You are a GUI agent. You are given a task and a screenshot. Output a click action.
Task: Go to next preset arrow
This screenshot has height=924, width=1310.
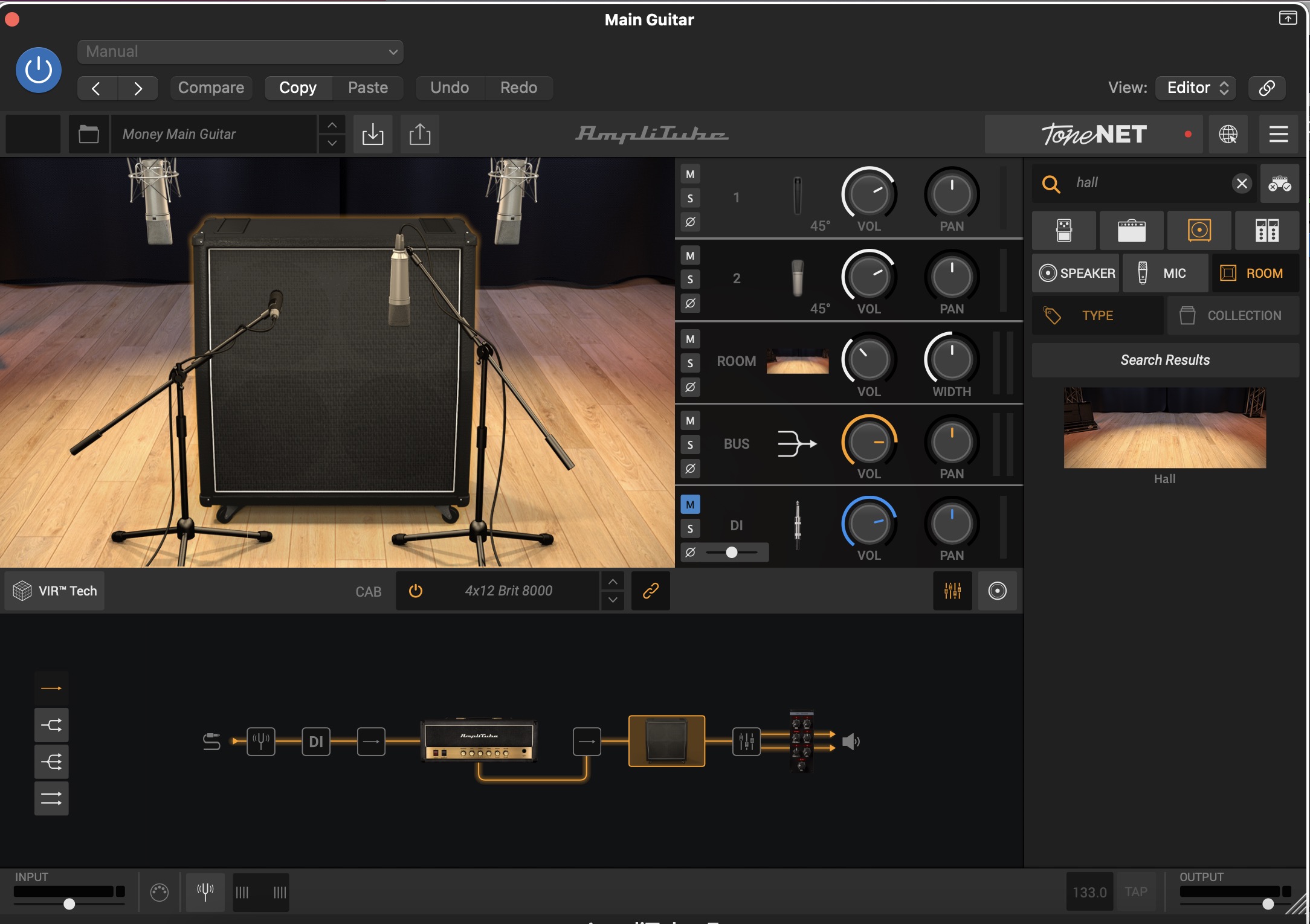coord(138,88)
